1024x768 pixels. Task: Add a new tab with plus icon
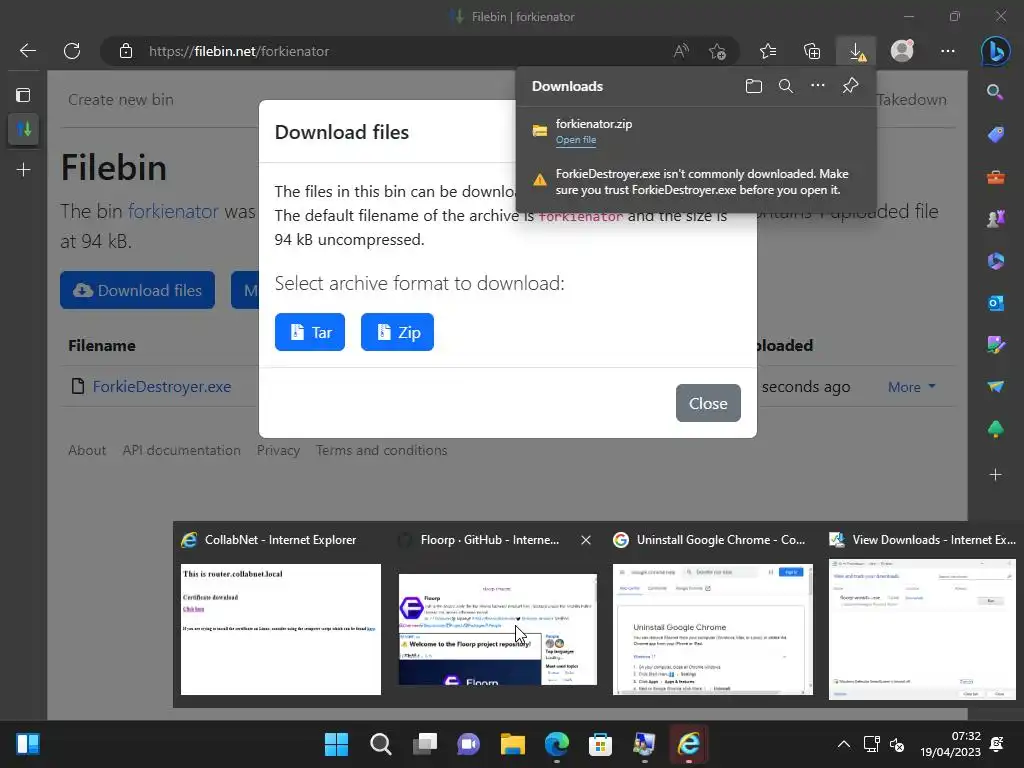(x=24, y=170)
